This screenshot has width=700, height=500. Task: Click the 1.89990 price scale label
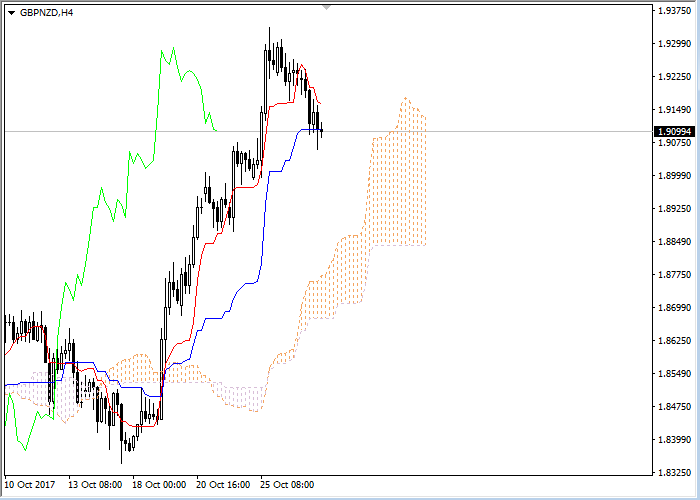[675, 176]
